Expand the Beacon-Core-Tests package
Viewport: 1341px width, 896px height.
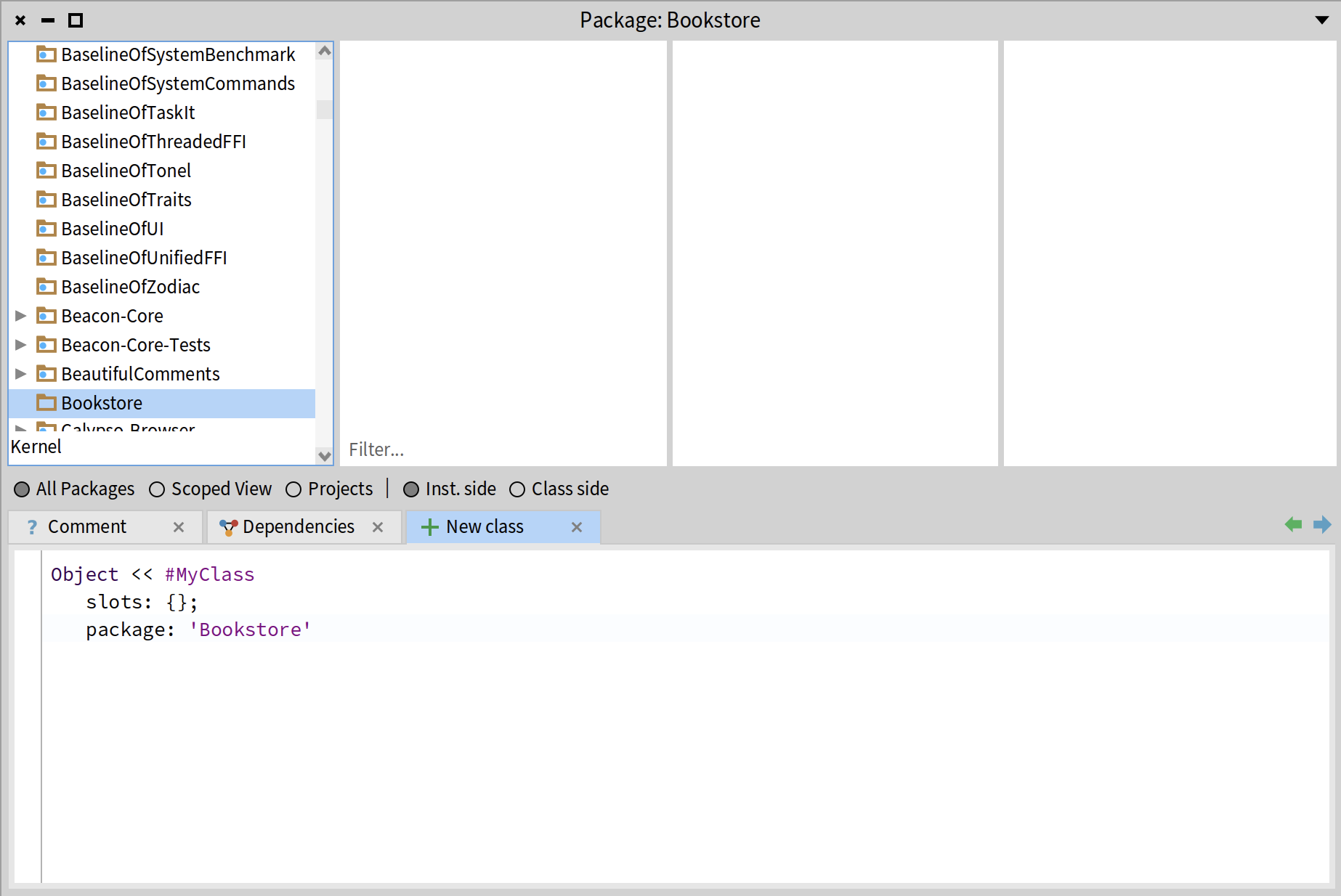click(21, 345)
